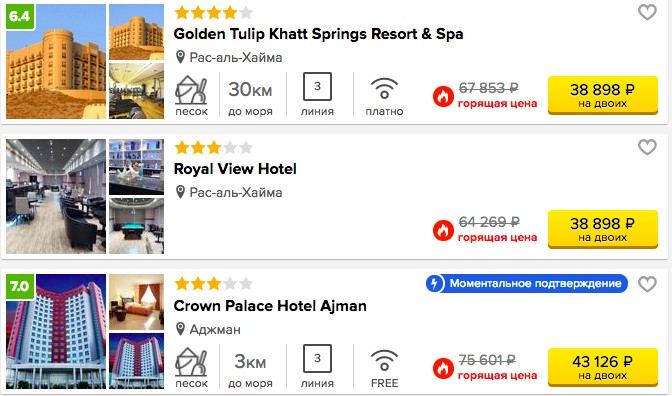Click the free Wi-Fi icon for Crown Palace
The image size is (672, 396).
[x=384, y=360]
